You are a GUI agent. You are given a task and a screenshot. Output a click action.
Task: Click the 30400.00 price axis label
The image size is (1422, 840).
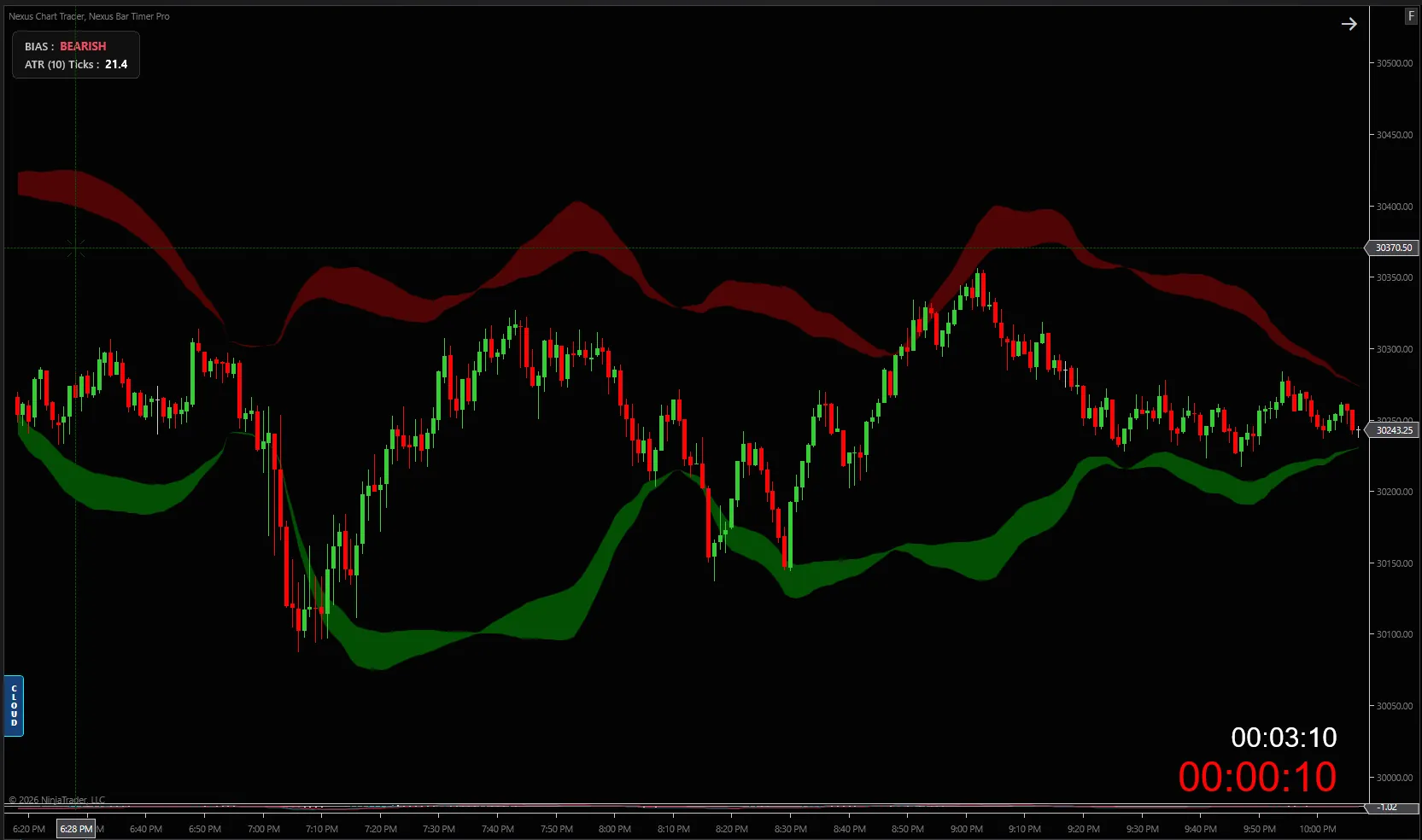[1394, 207]
